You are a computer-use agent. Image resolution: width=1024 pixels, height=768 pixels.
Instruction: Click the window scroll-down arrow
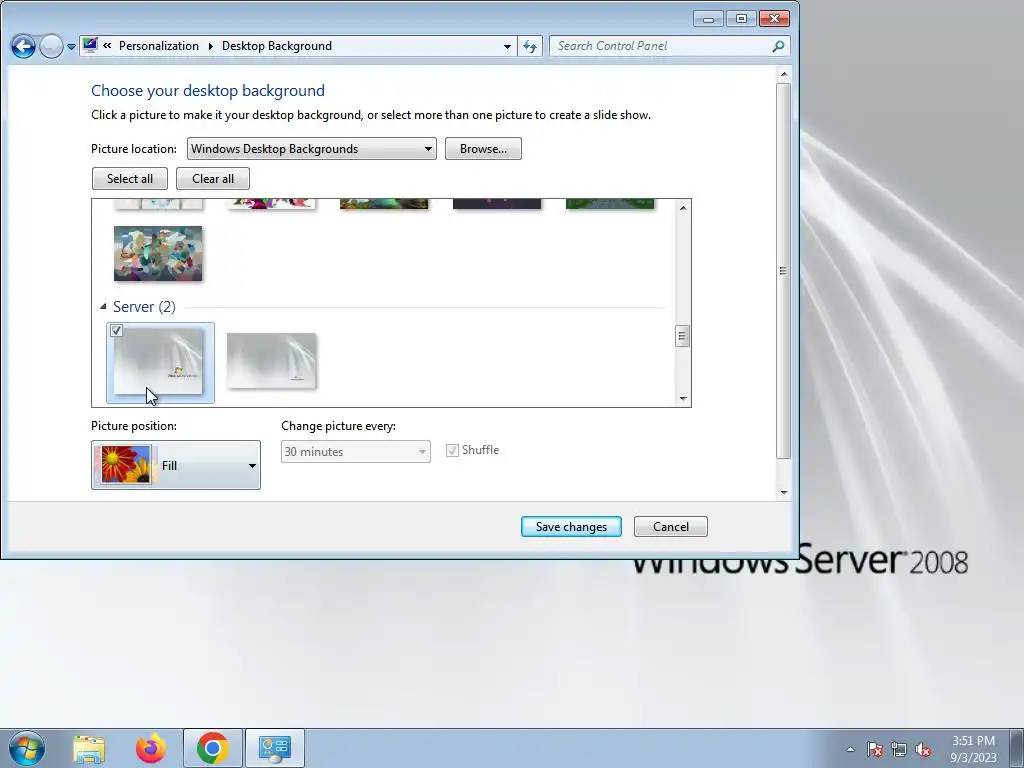(x=784, y=492)
